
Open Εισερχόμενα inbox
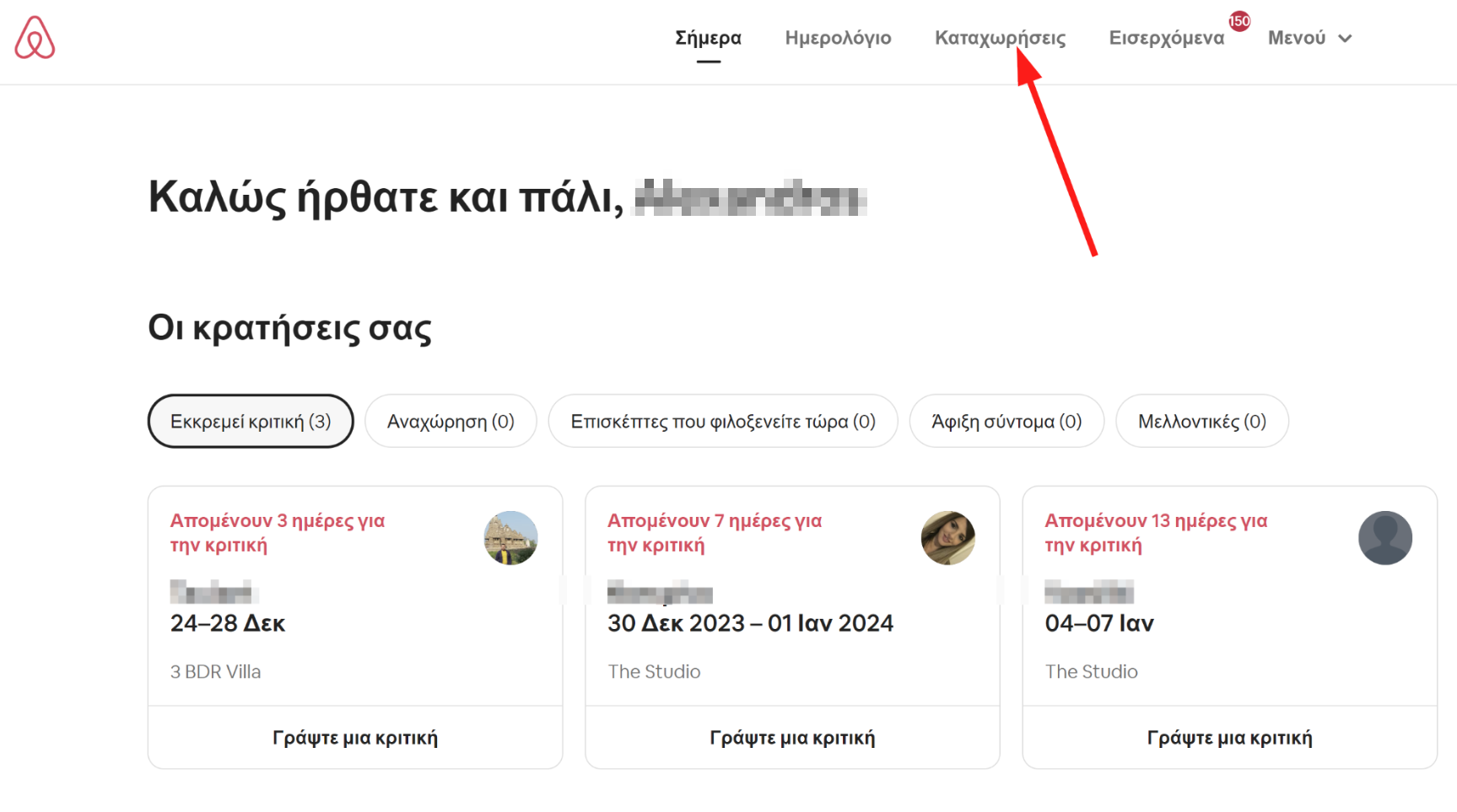click(1166, 38)
